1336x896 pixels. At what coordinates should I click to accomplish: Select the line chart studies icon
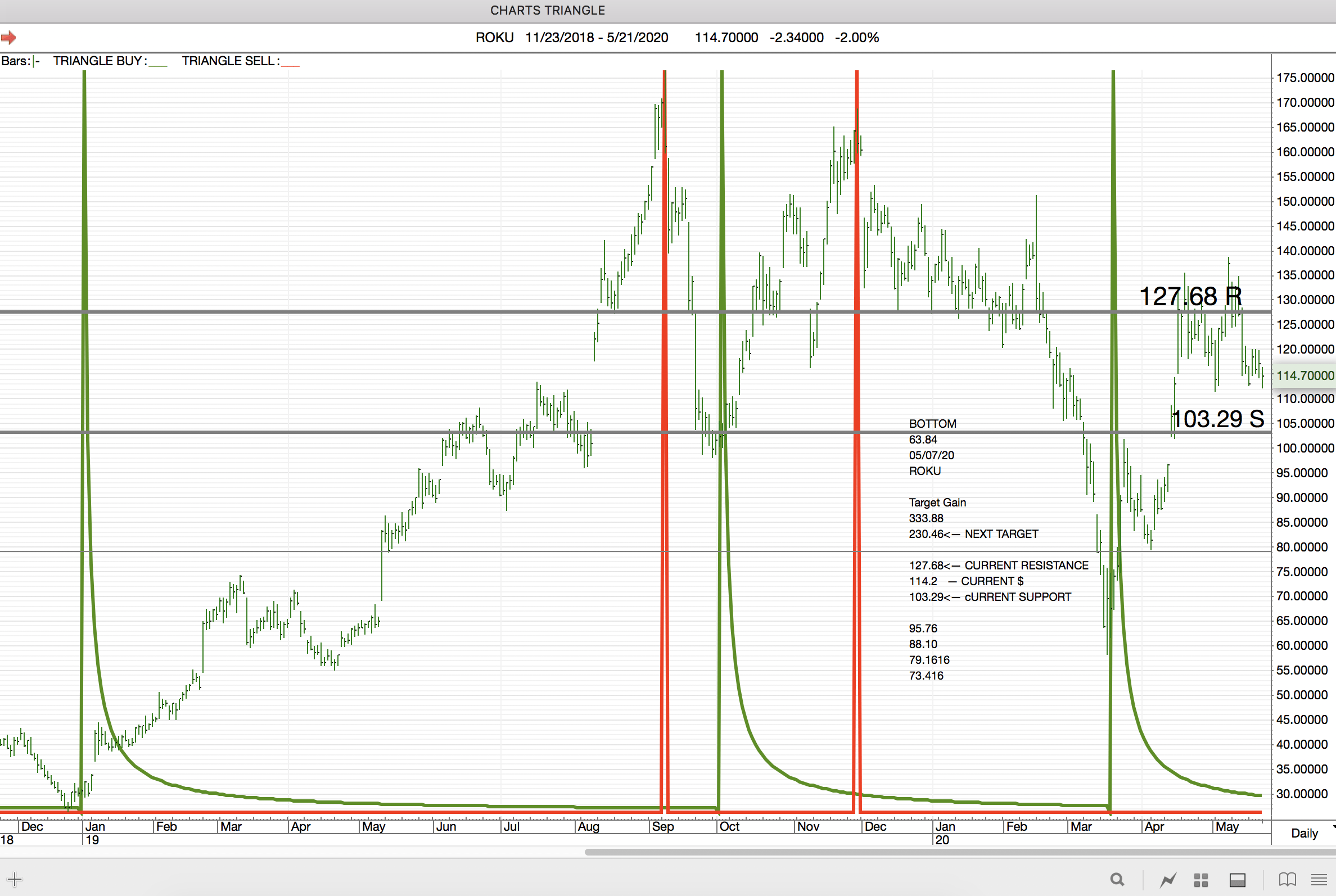pyautogui.click(x=1168, y=880)
